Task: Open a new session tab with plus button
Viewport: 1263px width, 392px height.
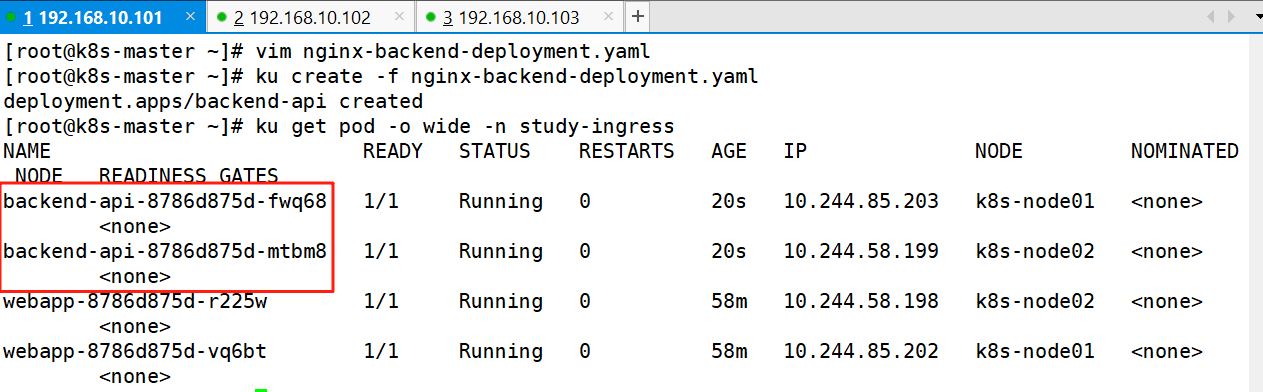Action: point(637,17)
